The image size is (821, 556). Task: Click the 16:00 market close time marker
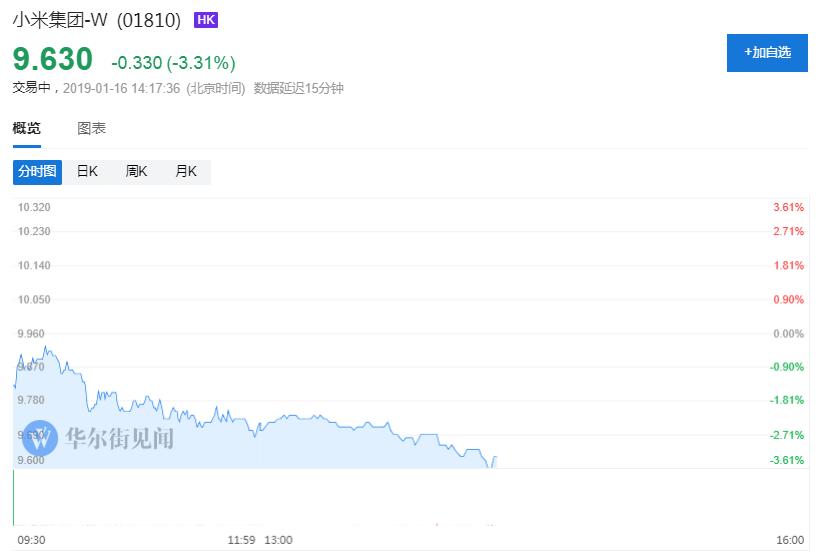point(790,540)
